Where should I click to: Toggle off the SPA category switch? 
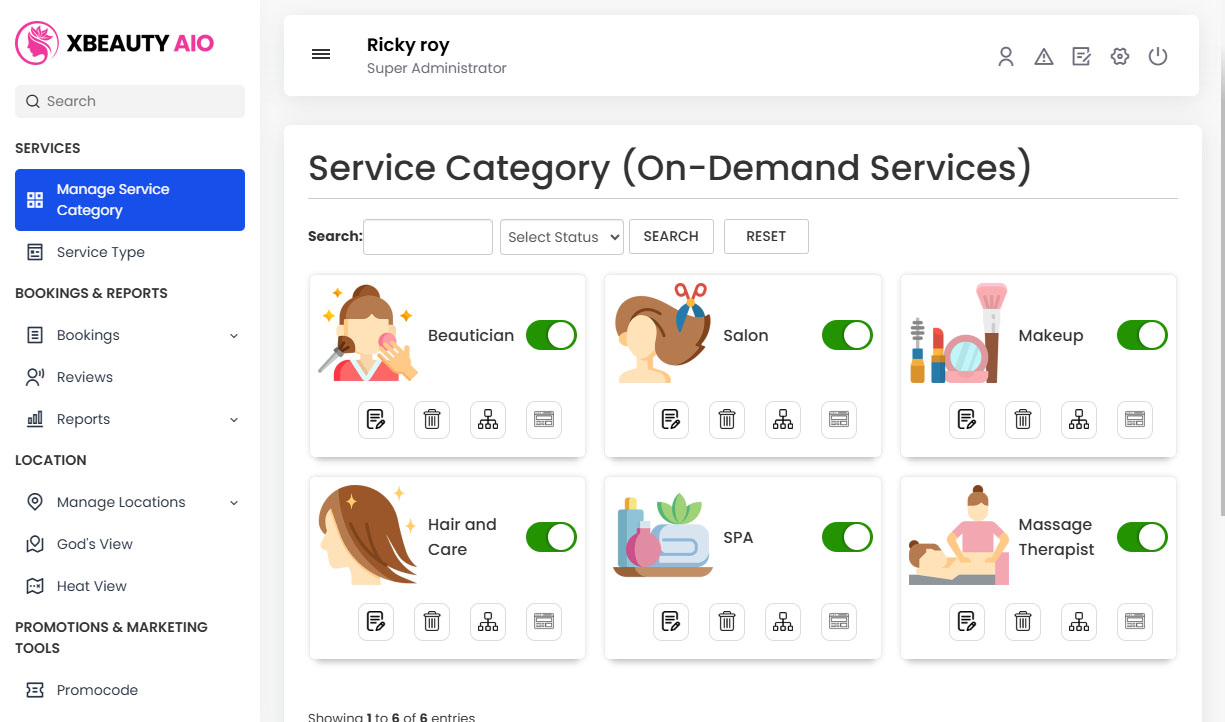point(846,537)
